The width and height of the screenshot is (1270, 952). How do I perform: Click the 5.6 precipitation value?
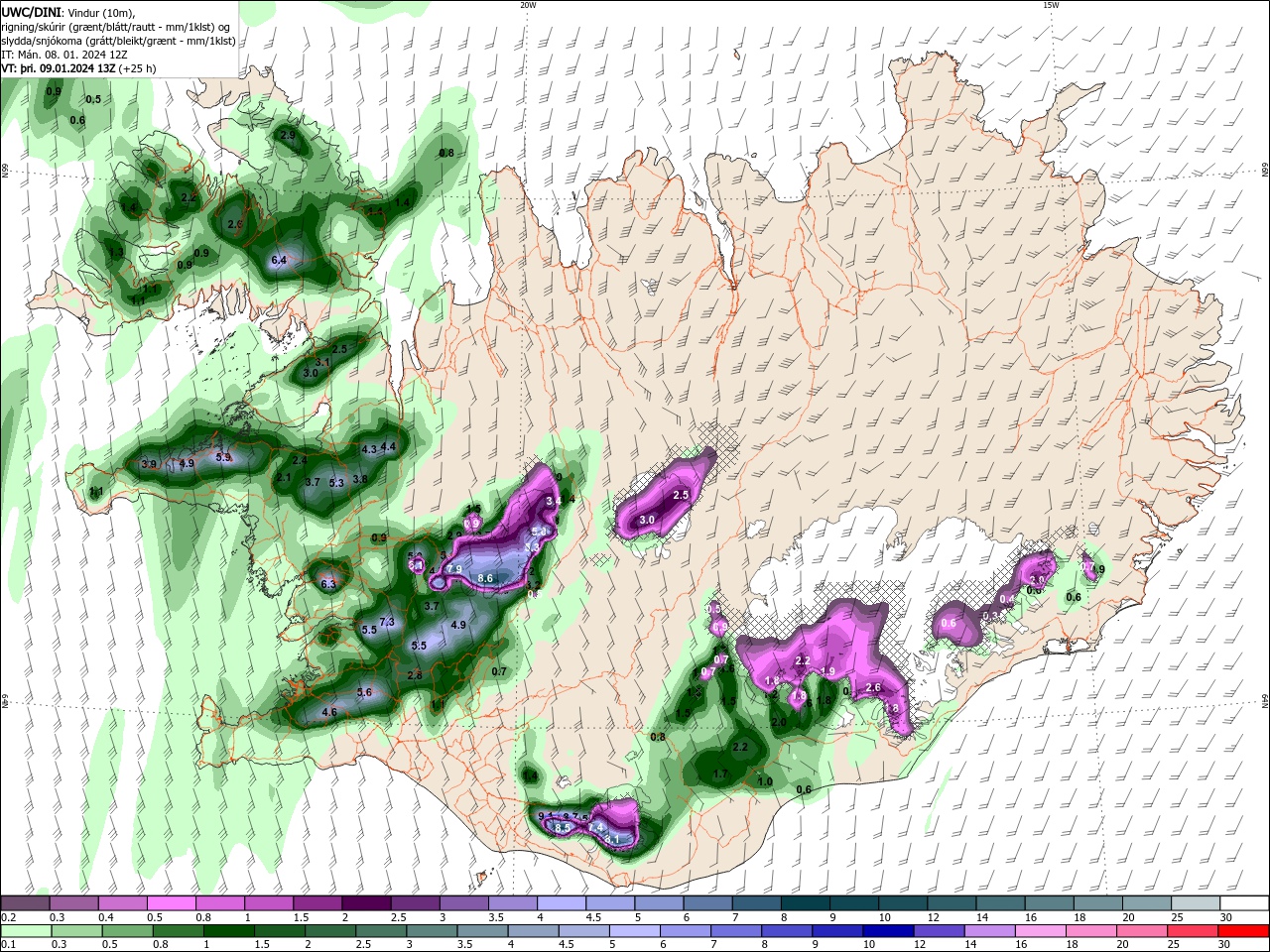click(364, 692)
